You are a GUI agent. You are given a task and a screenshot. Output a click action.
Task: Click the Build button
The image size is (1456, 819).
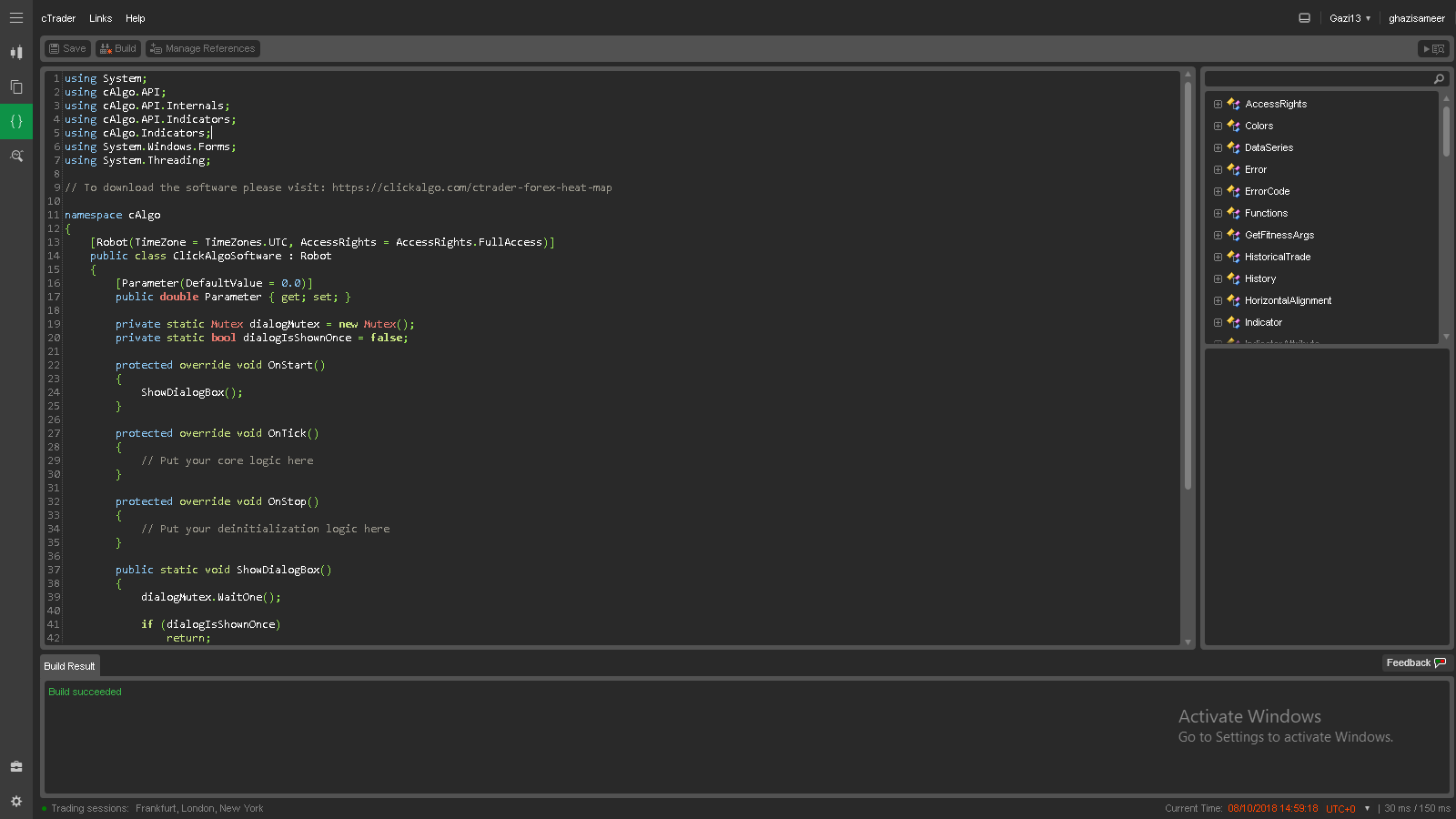point(118,49)
